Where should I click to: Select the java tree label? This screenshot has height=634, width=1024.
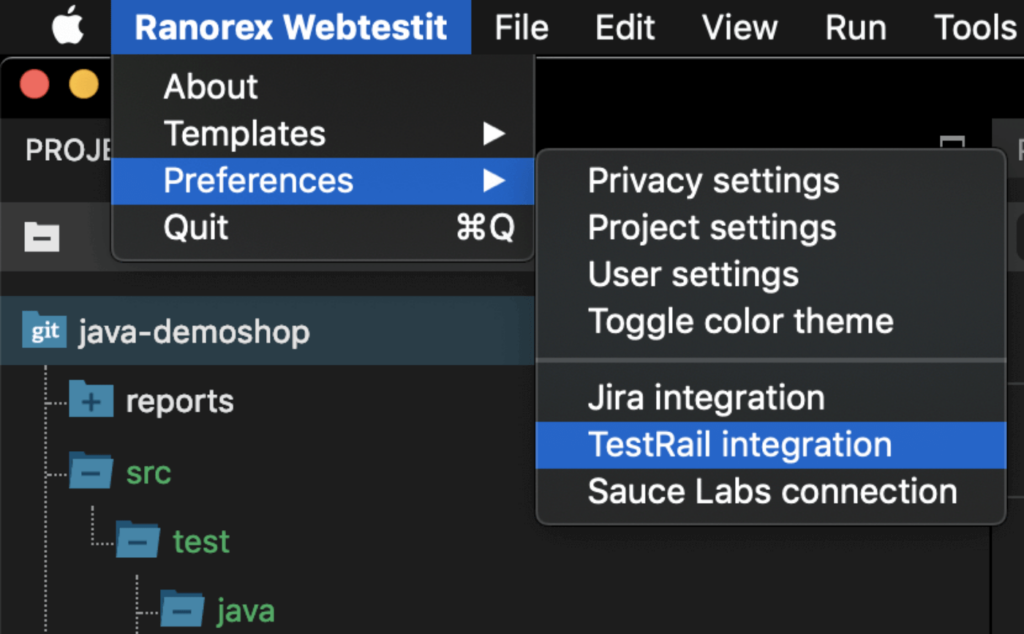pos(246,611)
